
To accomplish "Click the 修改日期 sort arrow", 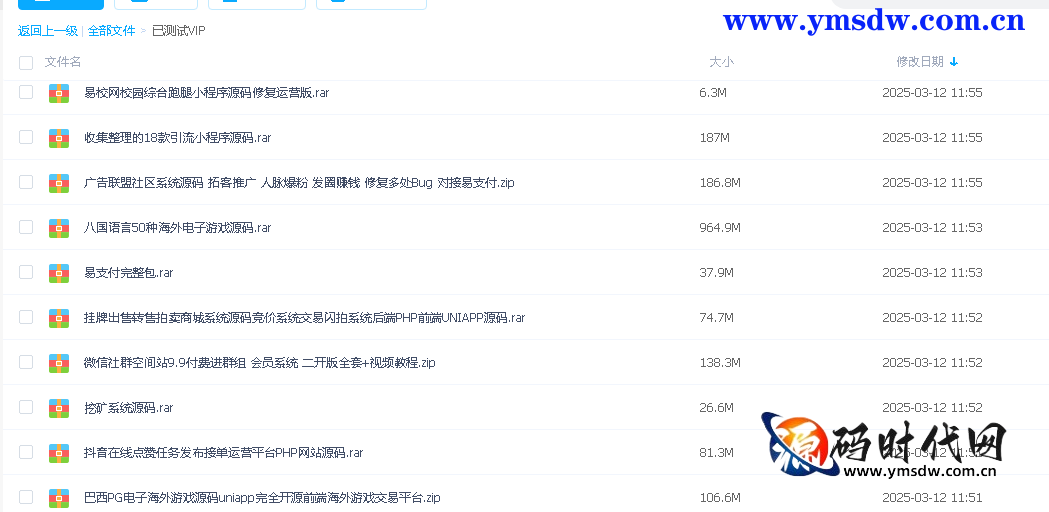I will tap(954, 62).
